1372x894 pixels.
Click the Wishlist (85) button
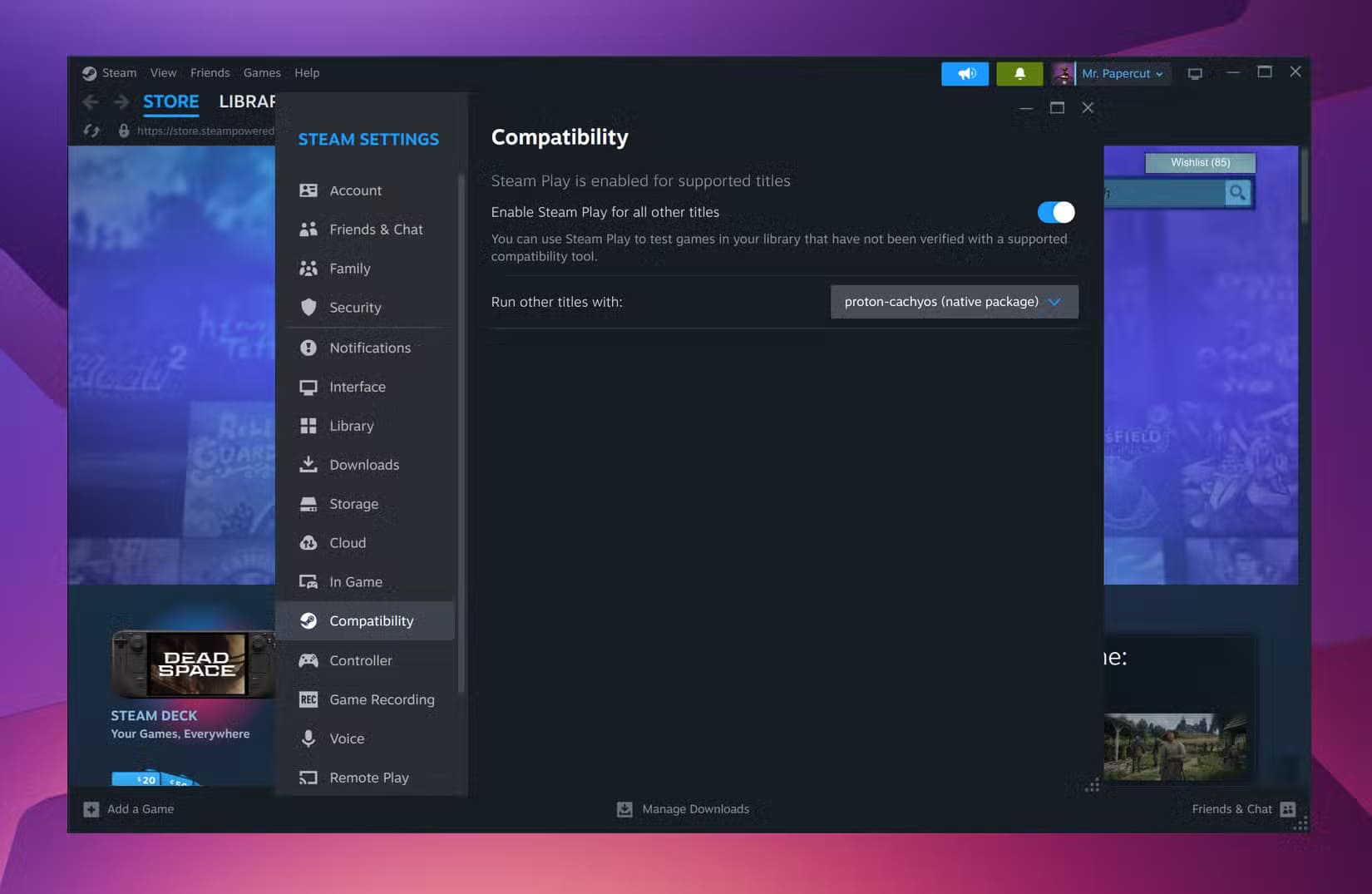pyautogui.click(x=1200, y=162)
